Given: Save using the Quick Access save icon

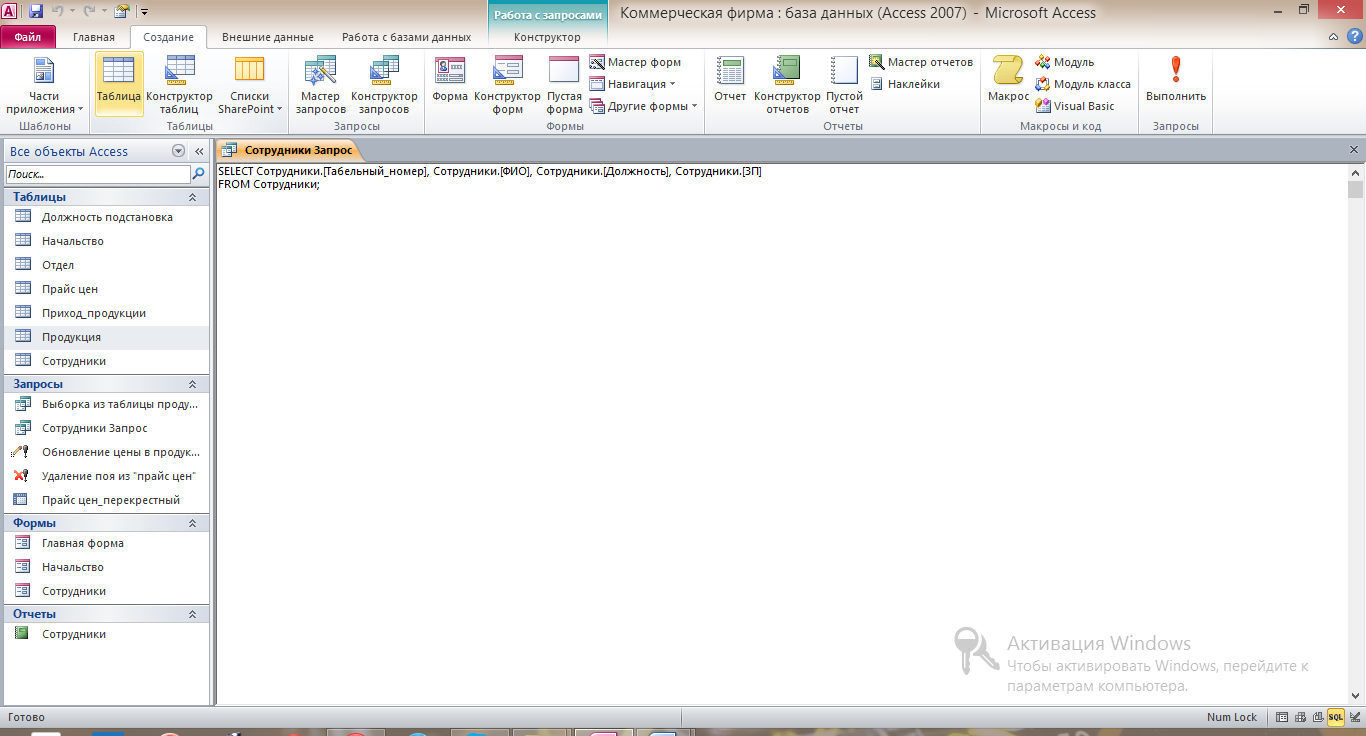Looking at the screenshot, I should [x=36, y=12].
